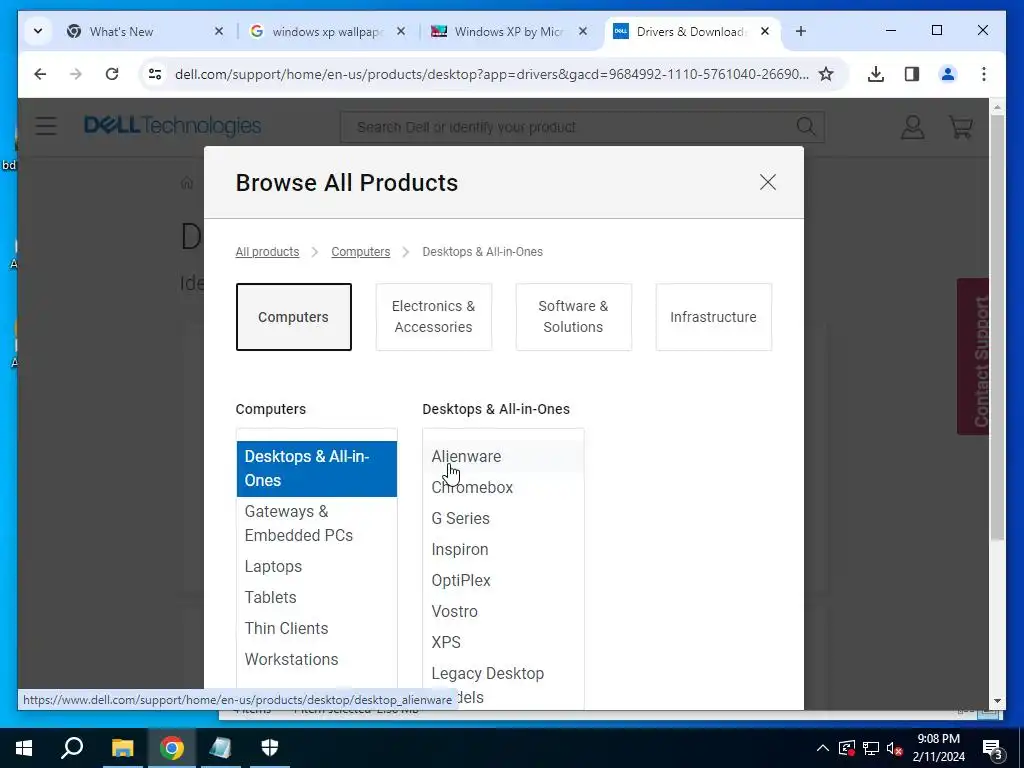This screenshot has width=1024, height=768.
Task: Go back to previous page
Action: [x=40, y=74]
